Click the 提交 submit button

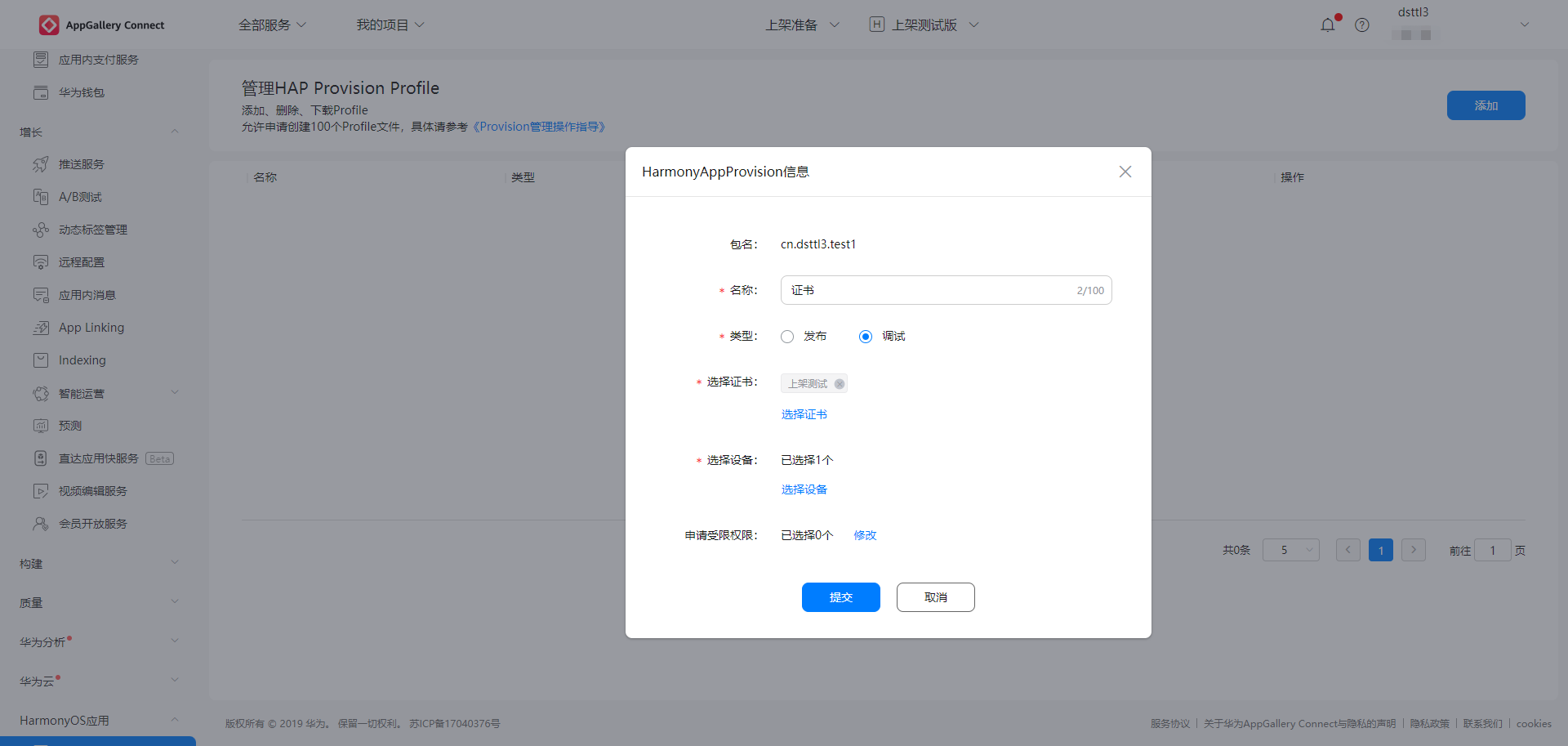(x=840, y=597)
